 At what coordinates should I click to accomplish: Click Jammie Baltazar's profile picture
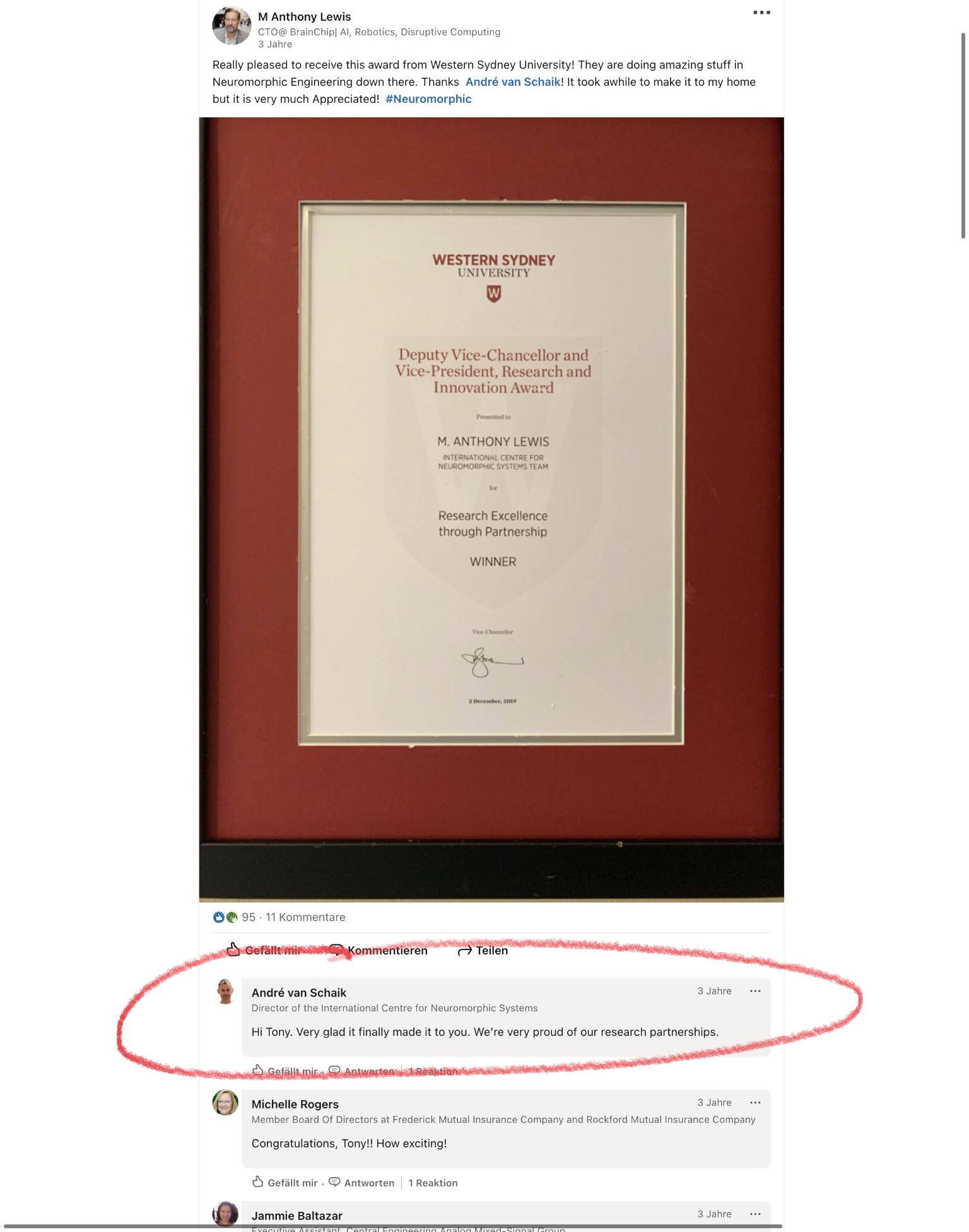(225, 1214)
